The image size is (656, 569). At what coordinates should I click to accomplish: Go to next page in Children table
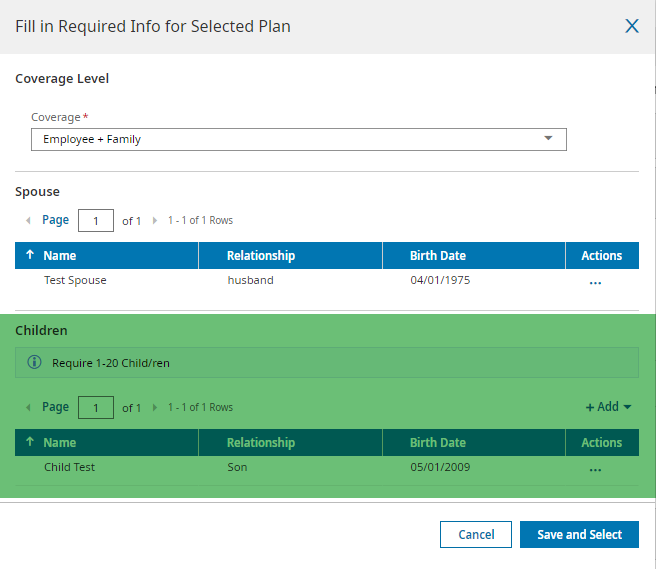[155, 407]
